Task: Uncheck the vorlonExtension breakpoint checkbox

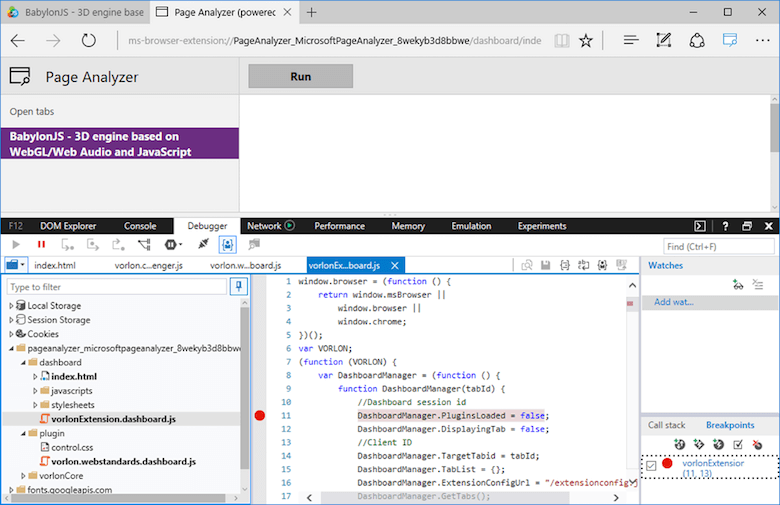Action: tap(651, 466)
